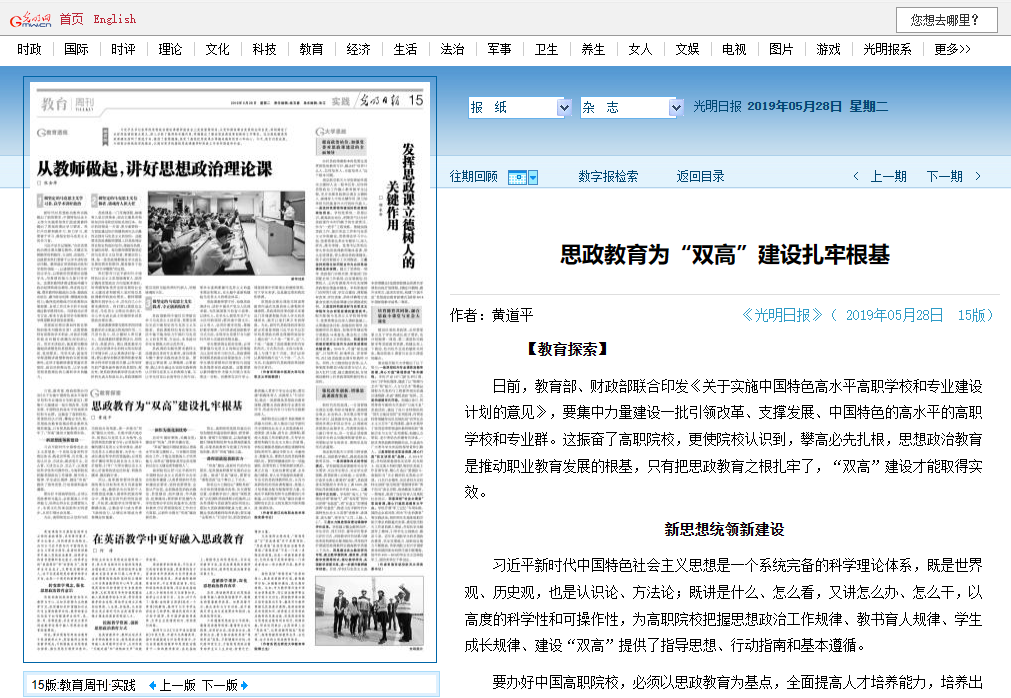Open the 往期回顾 calendar icon
Viewport: 1011px width, 698px height.
click(522, 177)
